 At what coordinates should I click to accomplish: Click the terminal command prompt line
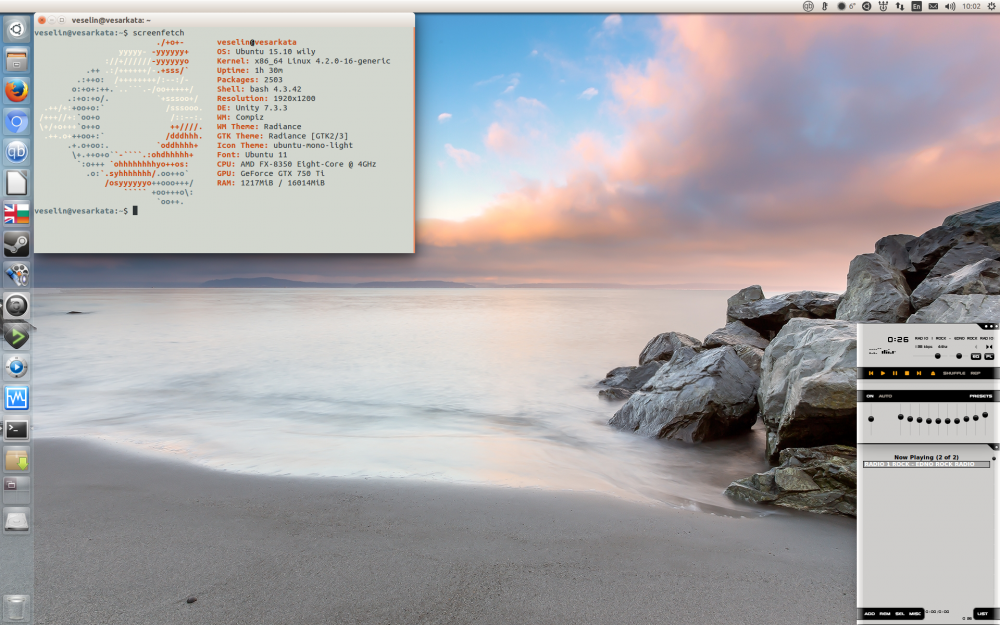click(85, 211)
